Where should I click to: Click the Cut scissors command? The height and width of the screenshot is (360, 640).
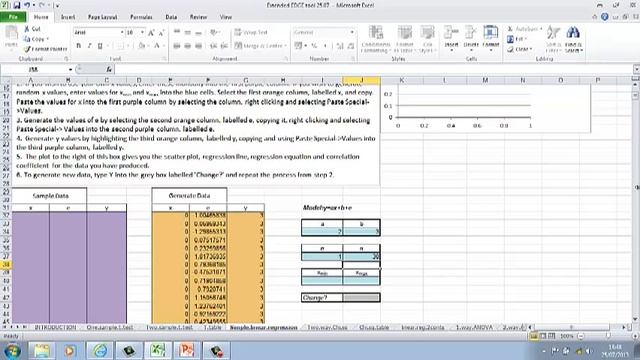pos(32,29)
